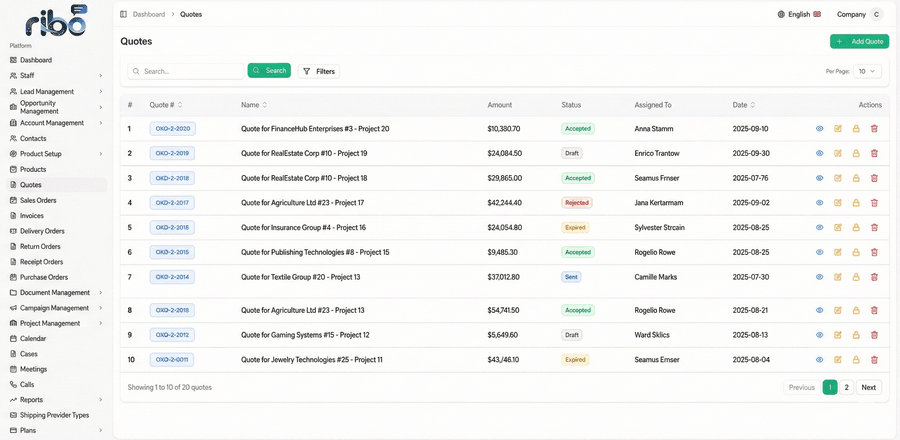
Task: Go to page 2 of quotes
Action: [x=847, y=387]
